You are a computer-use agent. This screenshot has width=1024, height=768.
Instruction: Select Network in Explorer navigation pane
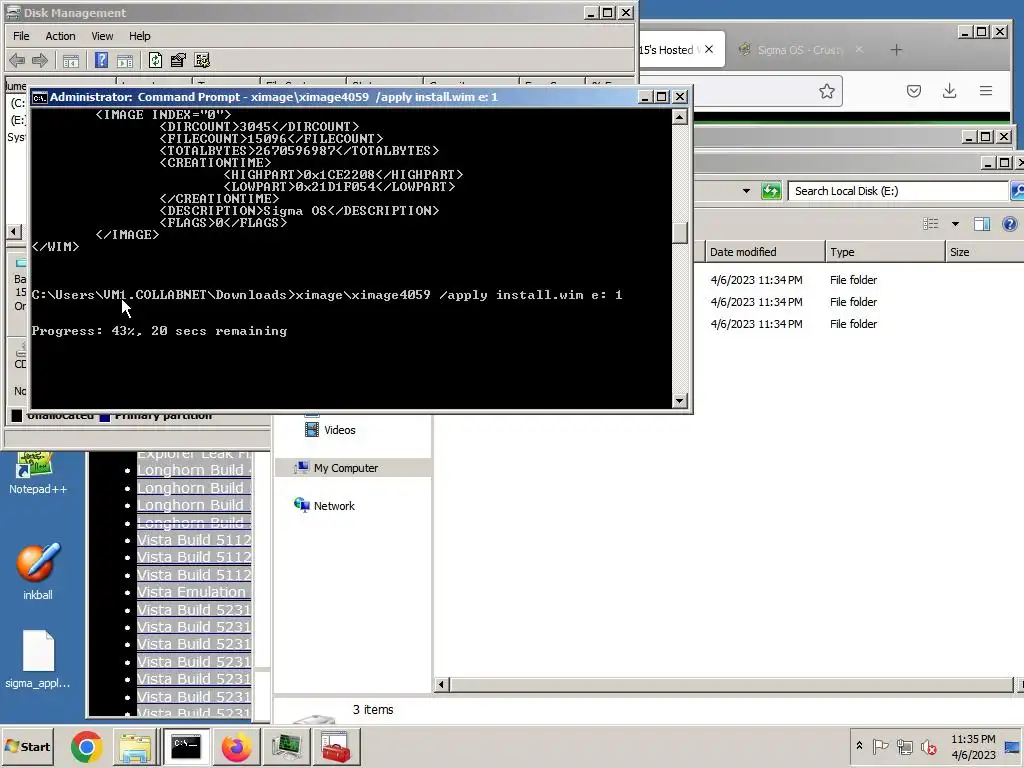(x=325, y=505)
